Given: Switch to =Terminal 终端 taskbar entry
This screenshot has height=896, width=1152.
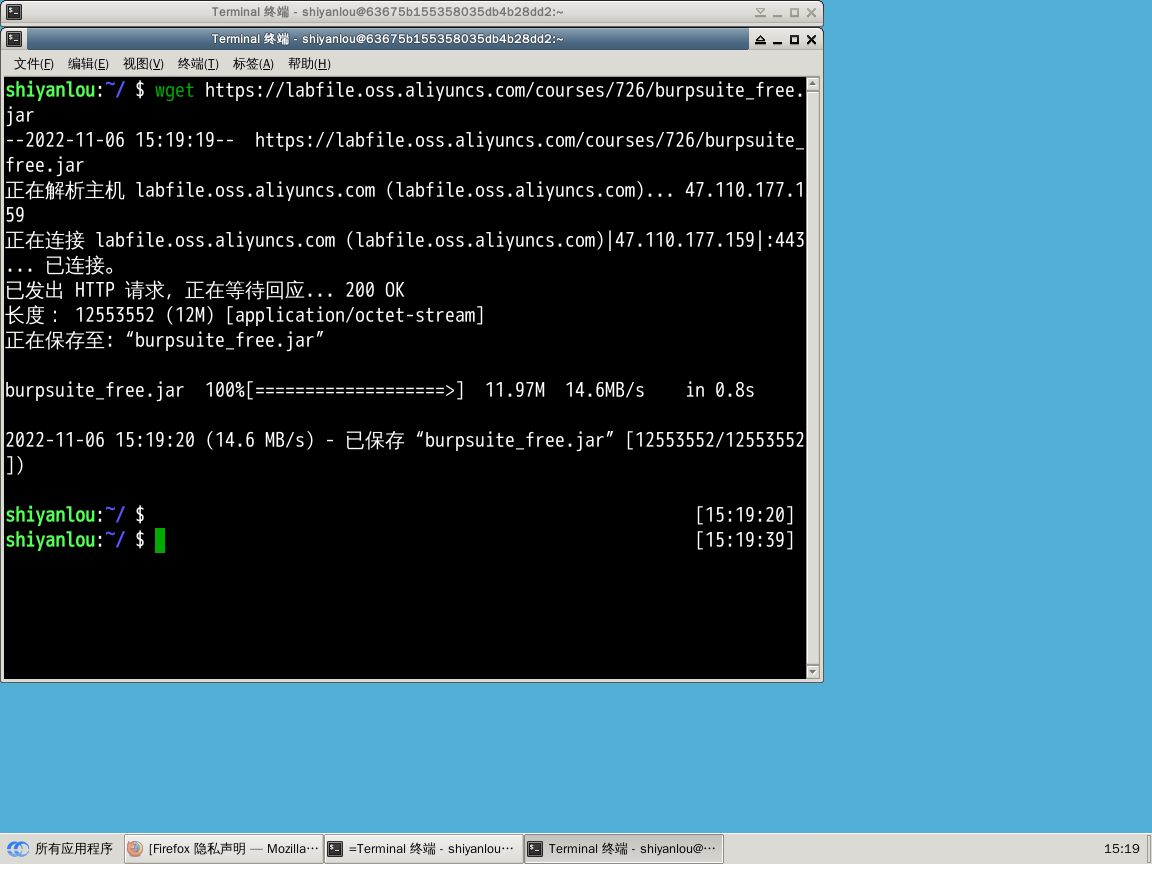Looking at the screenshot, I should (424, 849).
